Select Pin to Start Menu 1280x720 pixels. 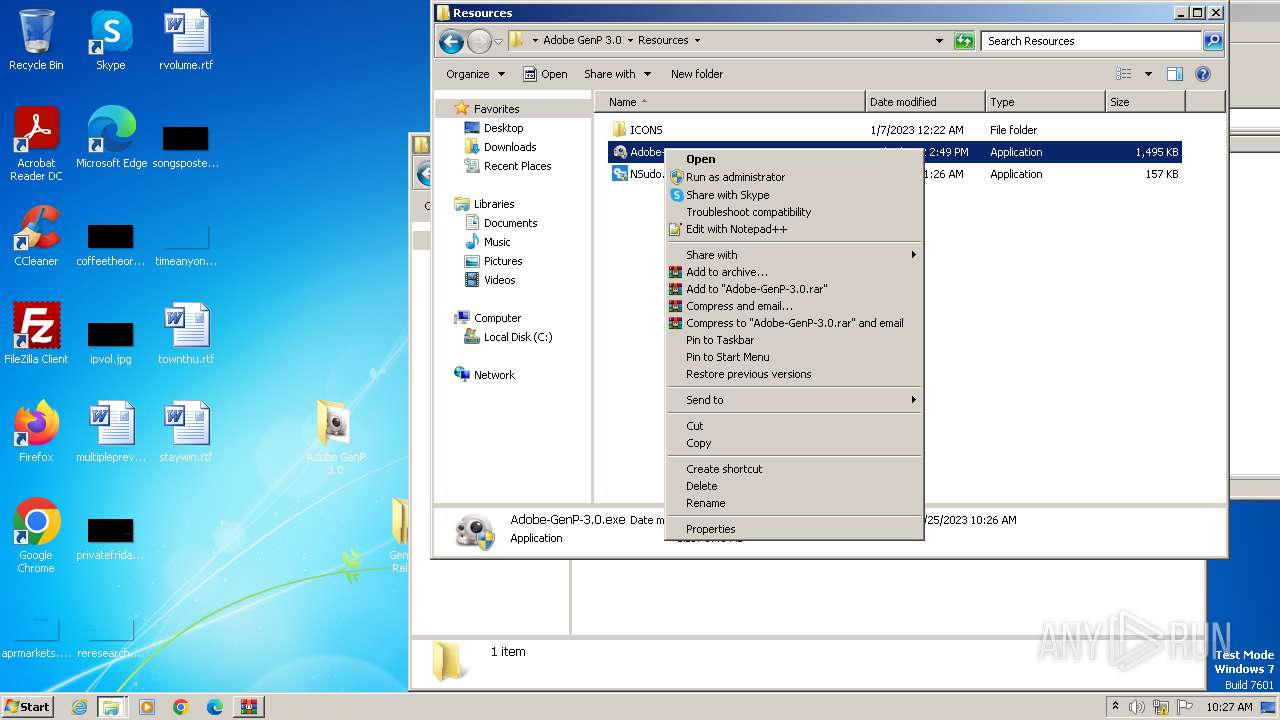coord(794,357)
